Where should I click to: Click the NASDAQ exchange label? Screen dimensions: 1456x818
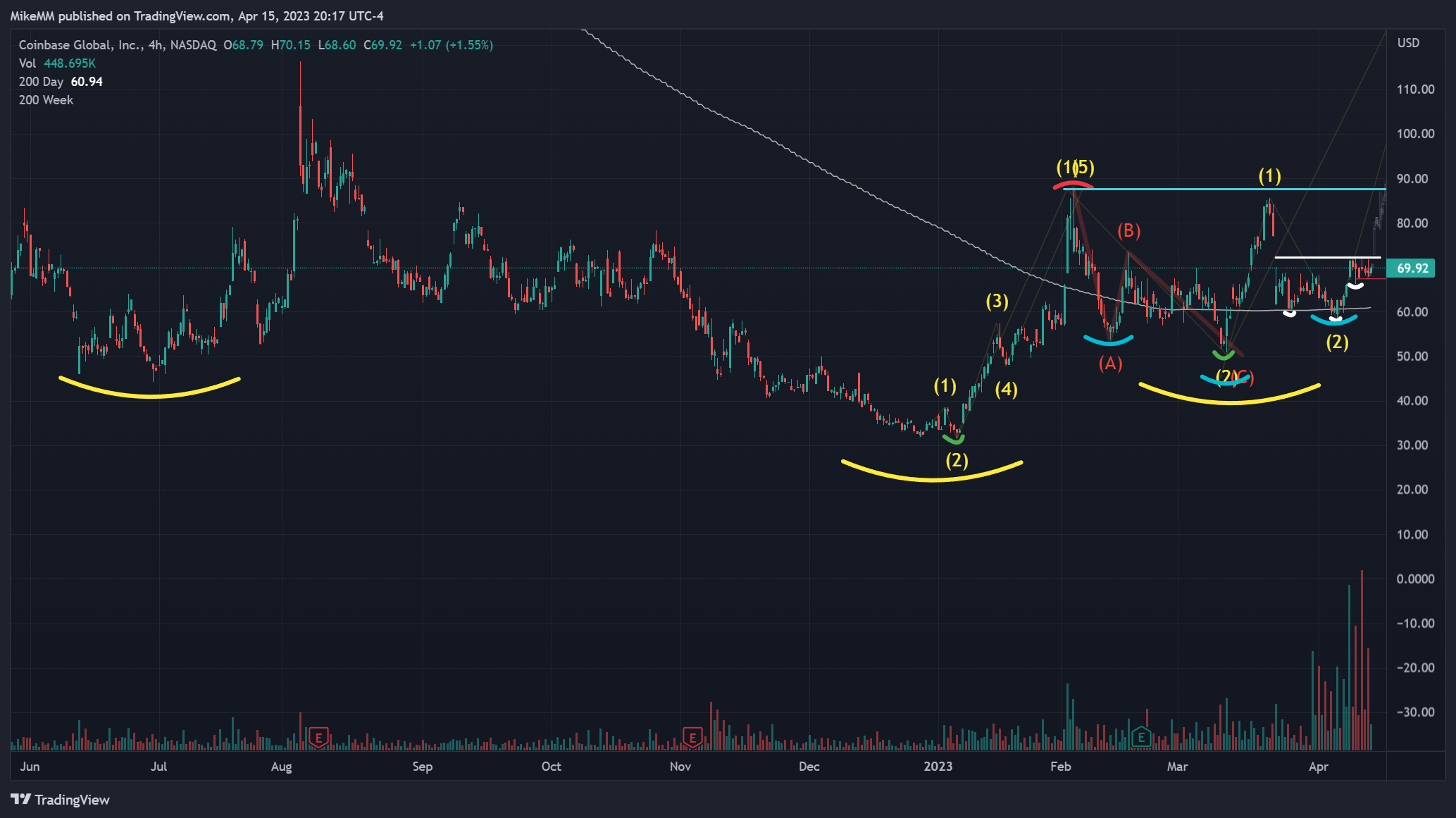pos(193,45)
